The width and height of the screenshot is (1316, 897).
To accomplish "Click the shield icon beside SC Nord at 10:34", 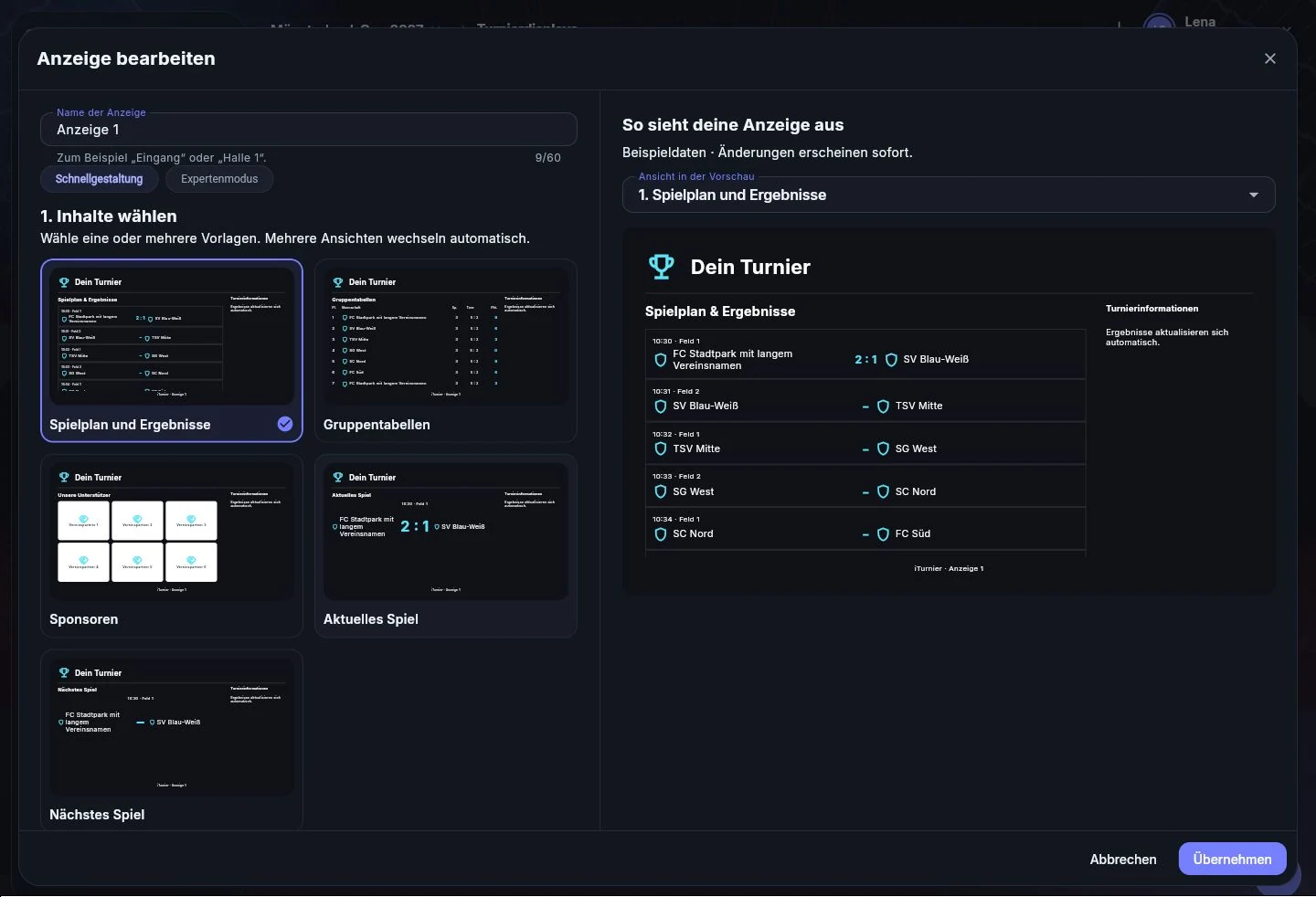I will [661, 534].
